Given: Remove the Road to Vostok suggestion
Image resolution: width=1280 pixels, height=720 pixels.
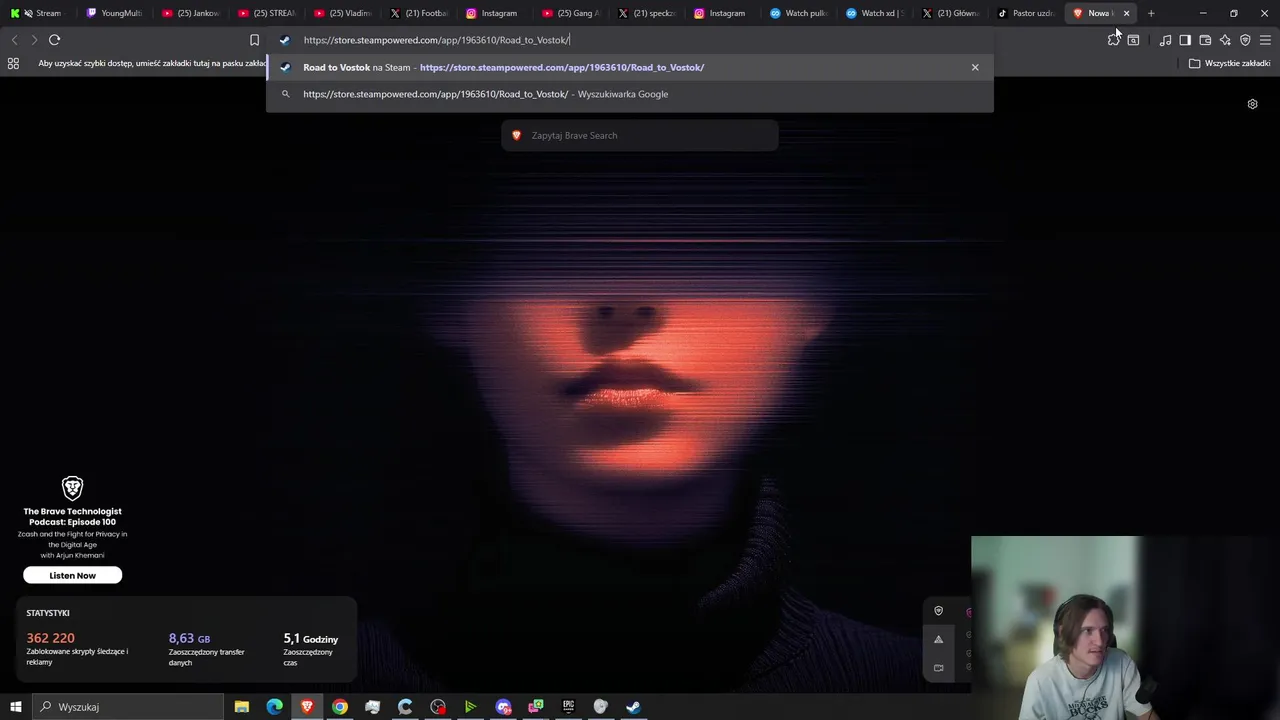Looking at the screenshot, I should 975,67.
